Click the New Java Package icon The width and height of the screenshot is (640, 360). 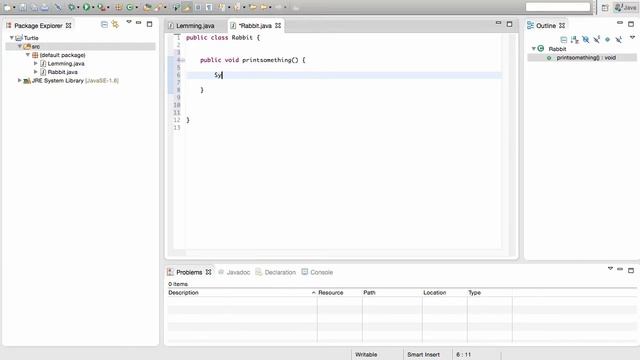118,7
